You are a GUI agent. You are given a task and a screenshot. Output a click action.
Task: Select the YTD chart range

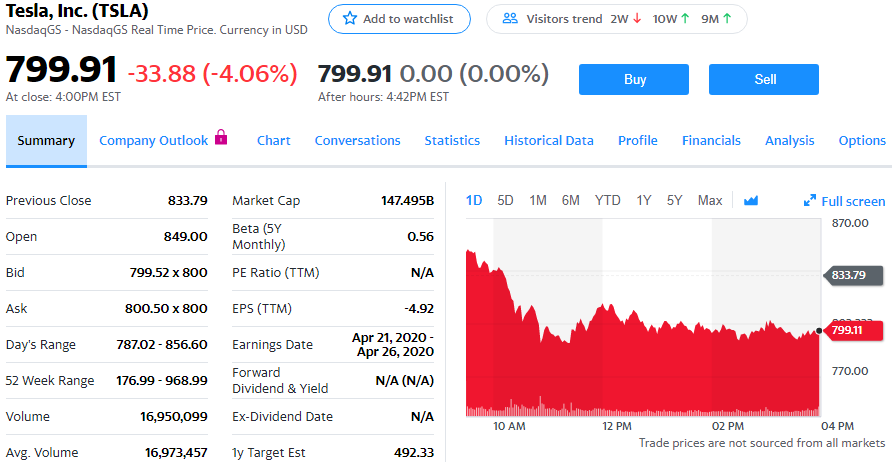point(608,201)
